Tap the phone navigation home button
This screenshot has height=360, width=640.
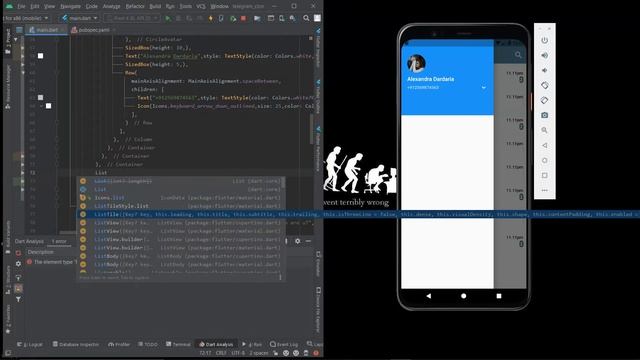[463, 296]
